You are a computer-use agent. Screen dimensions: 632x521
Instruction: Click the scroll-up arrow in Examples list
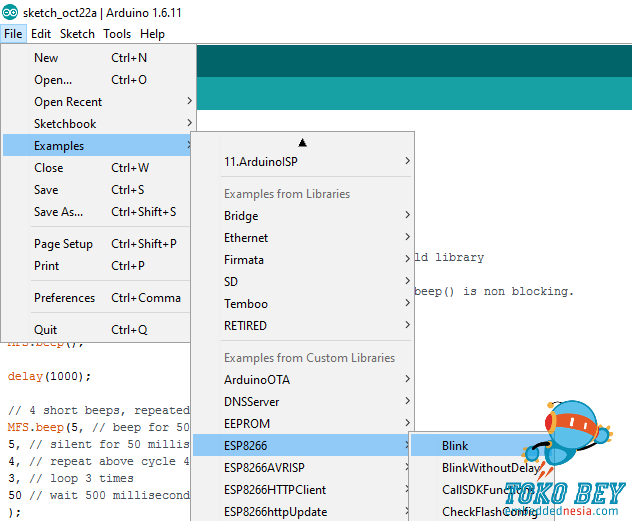303,143
